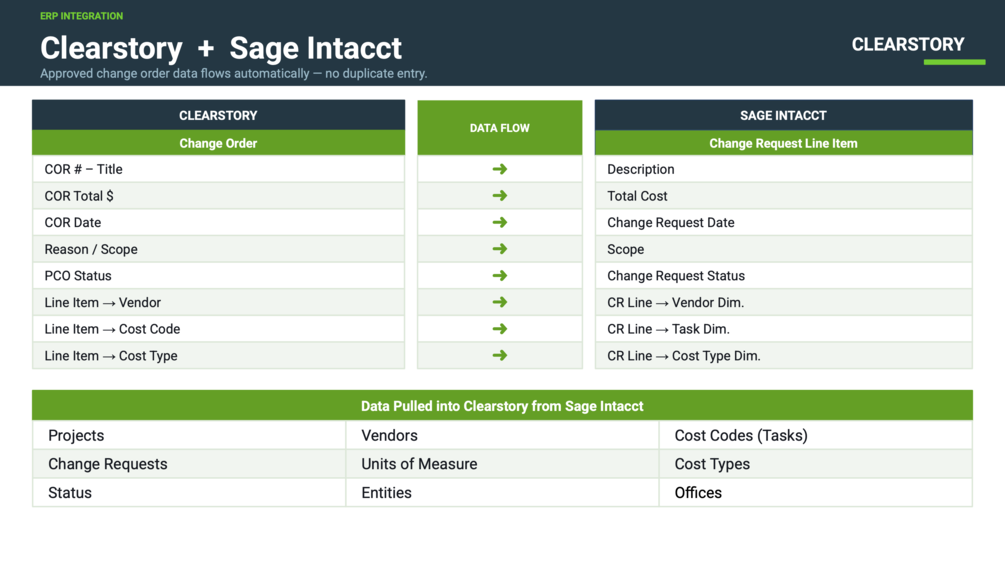
Task: Click the CLEARSTORY column header
Action: [219, 115]
